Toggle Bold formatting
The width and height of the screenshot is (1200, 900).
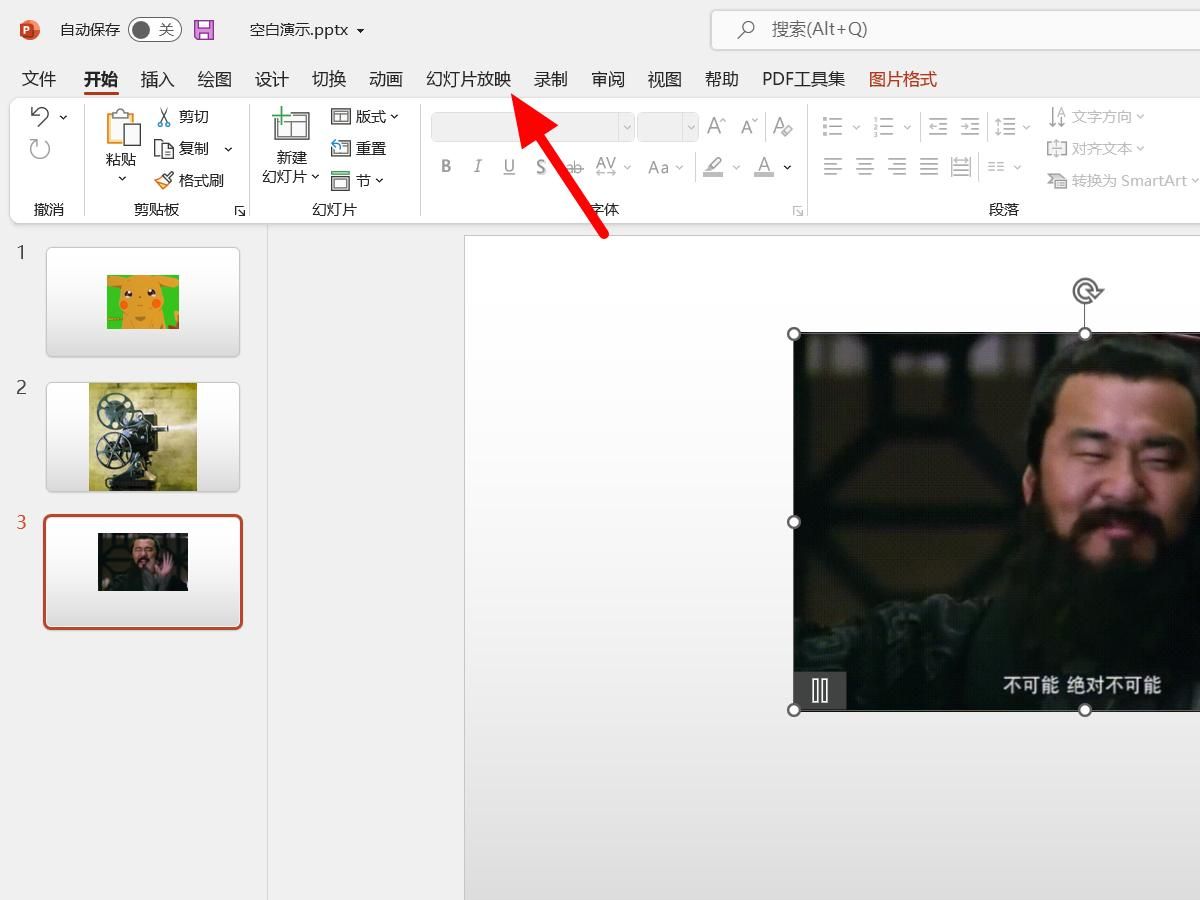pyautogui.click(x=446, y=167)
